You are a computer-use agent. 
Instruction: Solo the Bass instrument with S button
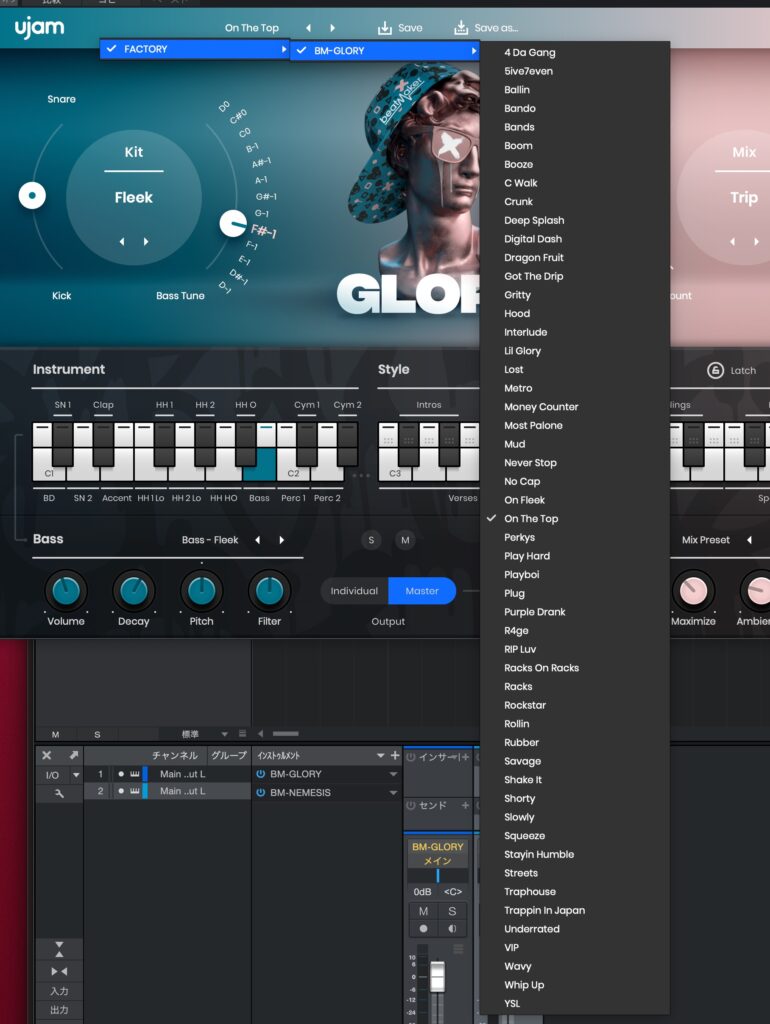point(372,540)
